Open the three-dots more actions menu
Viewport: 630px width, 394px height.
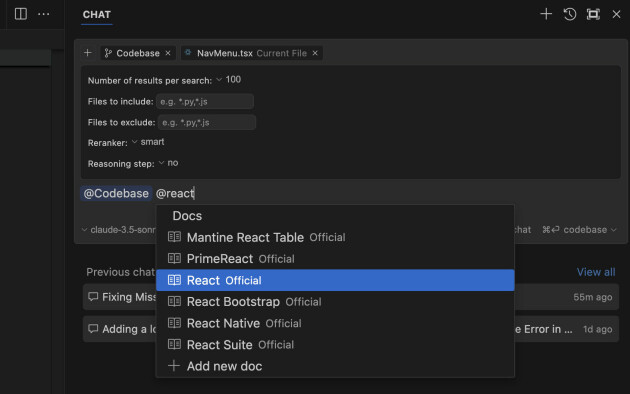click(43, 14)
